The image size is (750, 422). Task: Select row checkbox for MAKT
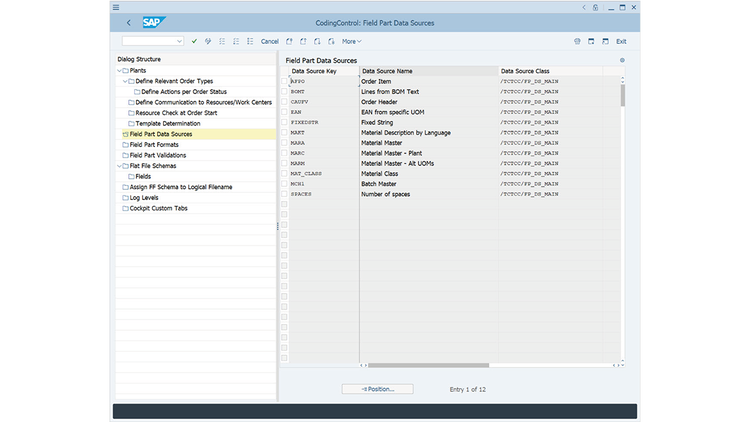click(x=284, y=133)
